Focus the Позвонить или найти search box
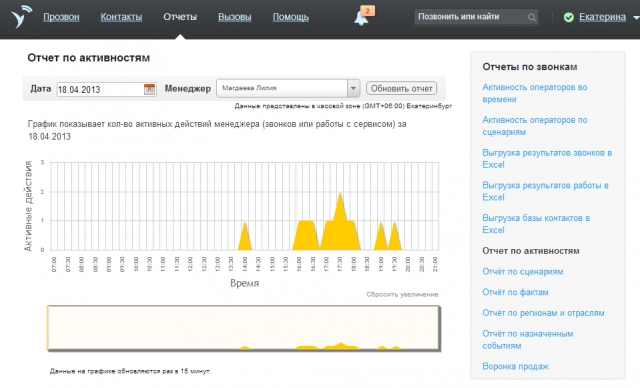 pyautogui.click(x=476, y=17)
